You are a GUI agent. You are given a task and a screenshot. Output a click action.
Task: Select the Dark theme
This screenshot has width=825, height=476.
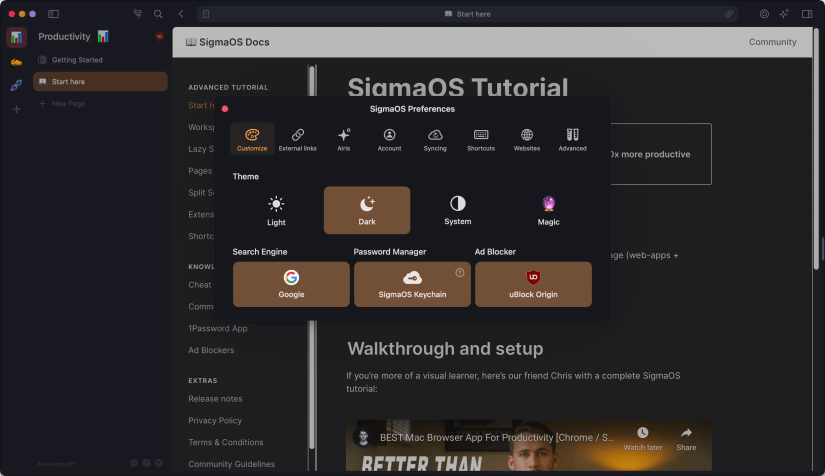click(367, 210)
